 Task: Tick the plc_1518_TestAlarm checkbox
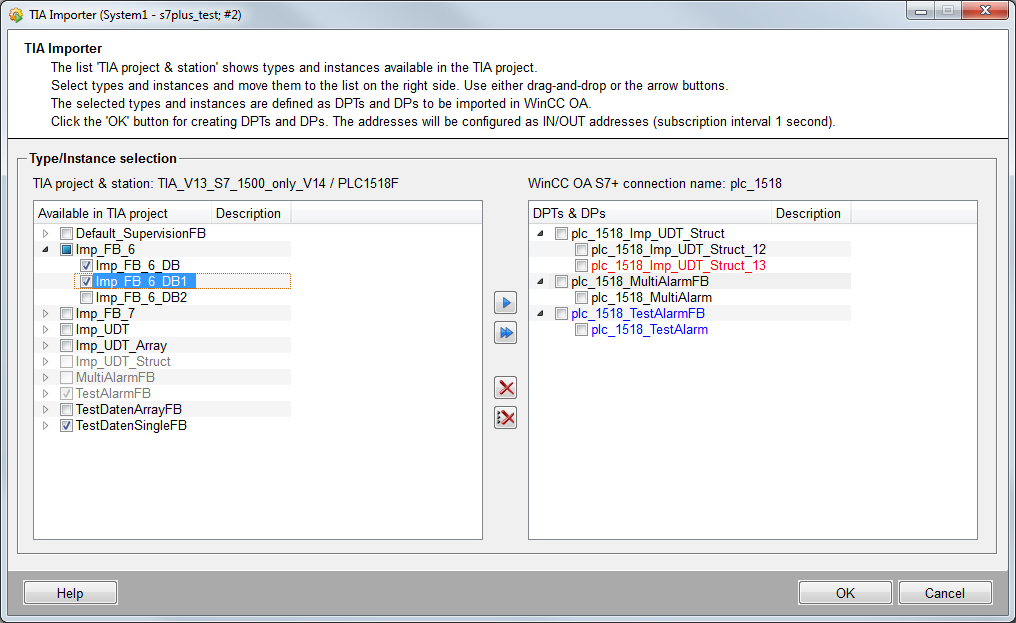(x=582, y=330)
